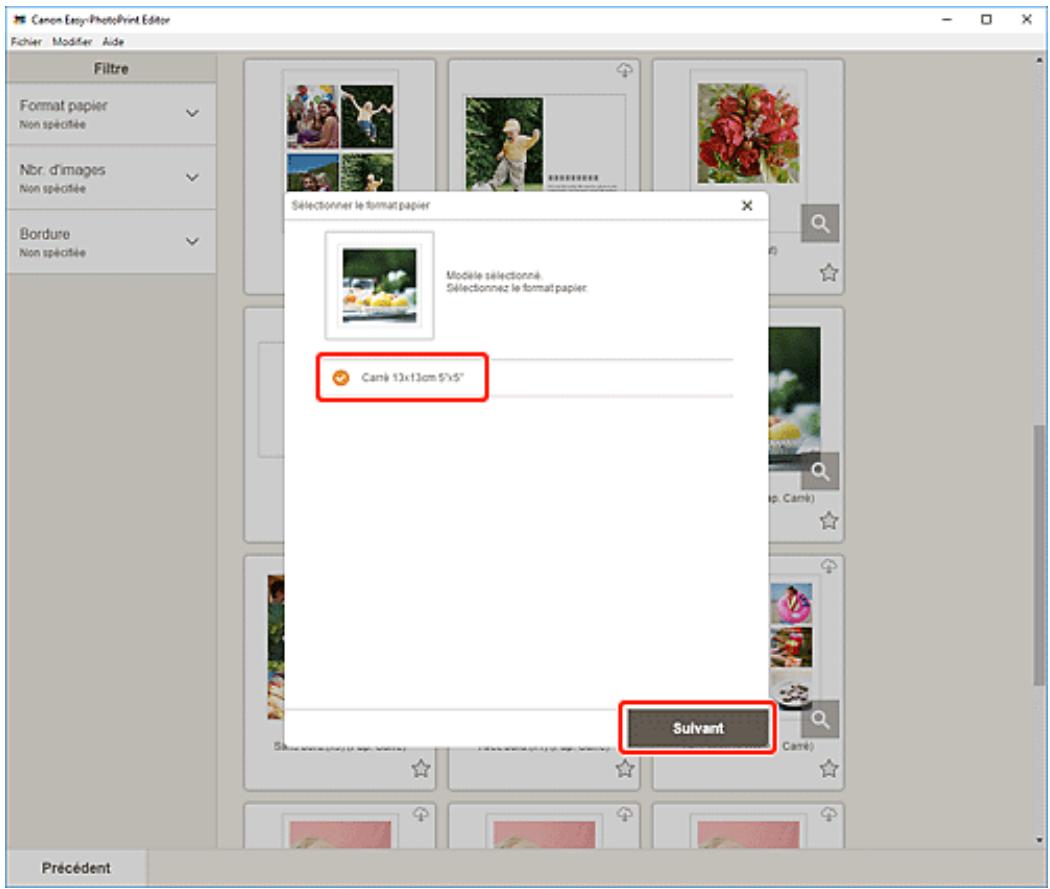Click the magnifier on the third-row right collage template
This screenshot has height=889, width=1050.
click(820, 720)
